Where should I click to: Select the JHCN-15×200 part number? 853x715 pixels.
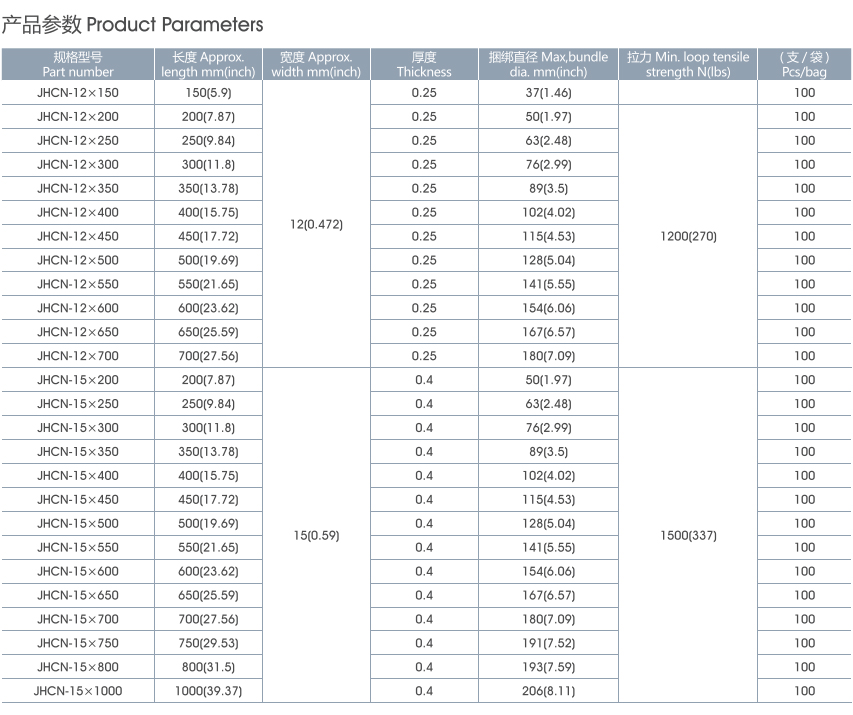pos(78,380)
